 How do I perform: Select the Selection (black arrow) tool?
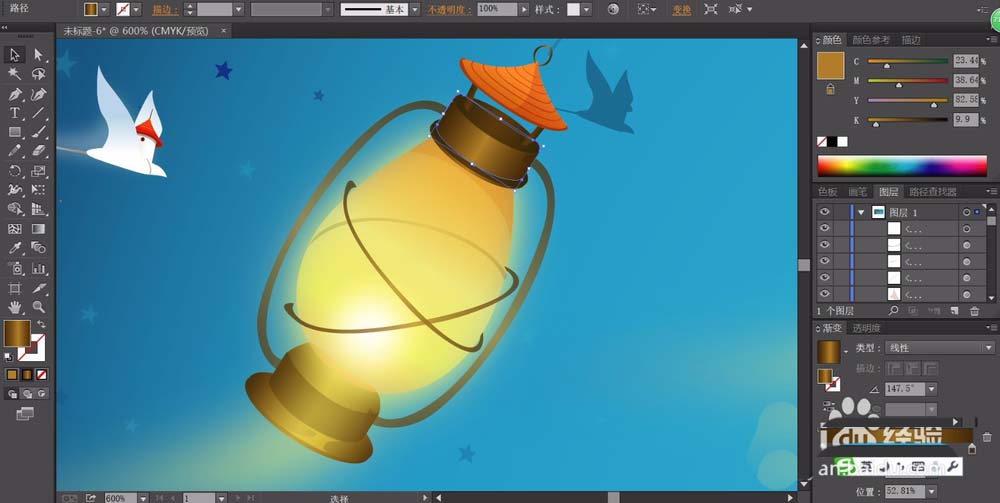coord(15,55)
